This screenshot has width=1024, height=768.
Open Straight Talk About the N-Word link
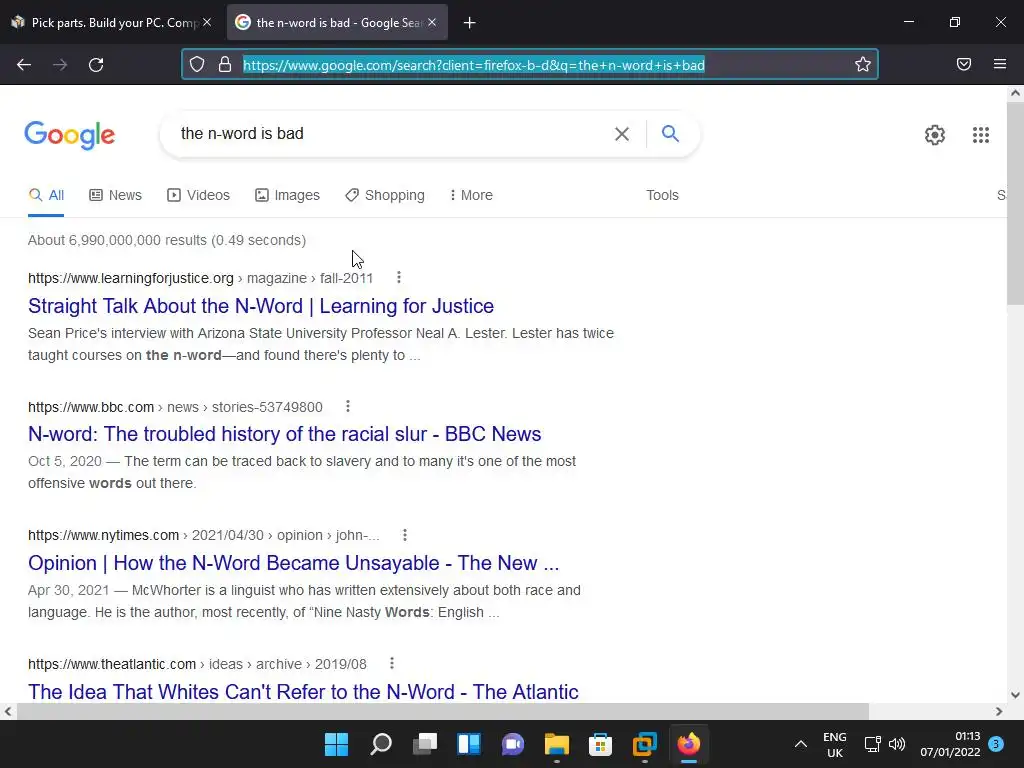click(x=261, y=306)
